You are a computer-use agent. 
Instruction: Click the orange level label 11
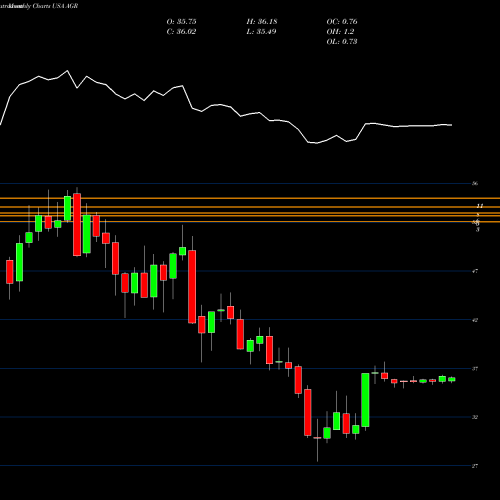(480, 206)
